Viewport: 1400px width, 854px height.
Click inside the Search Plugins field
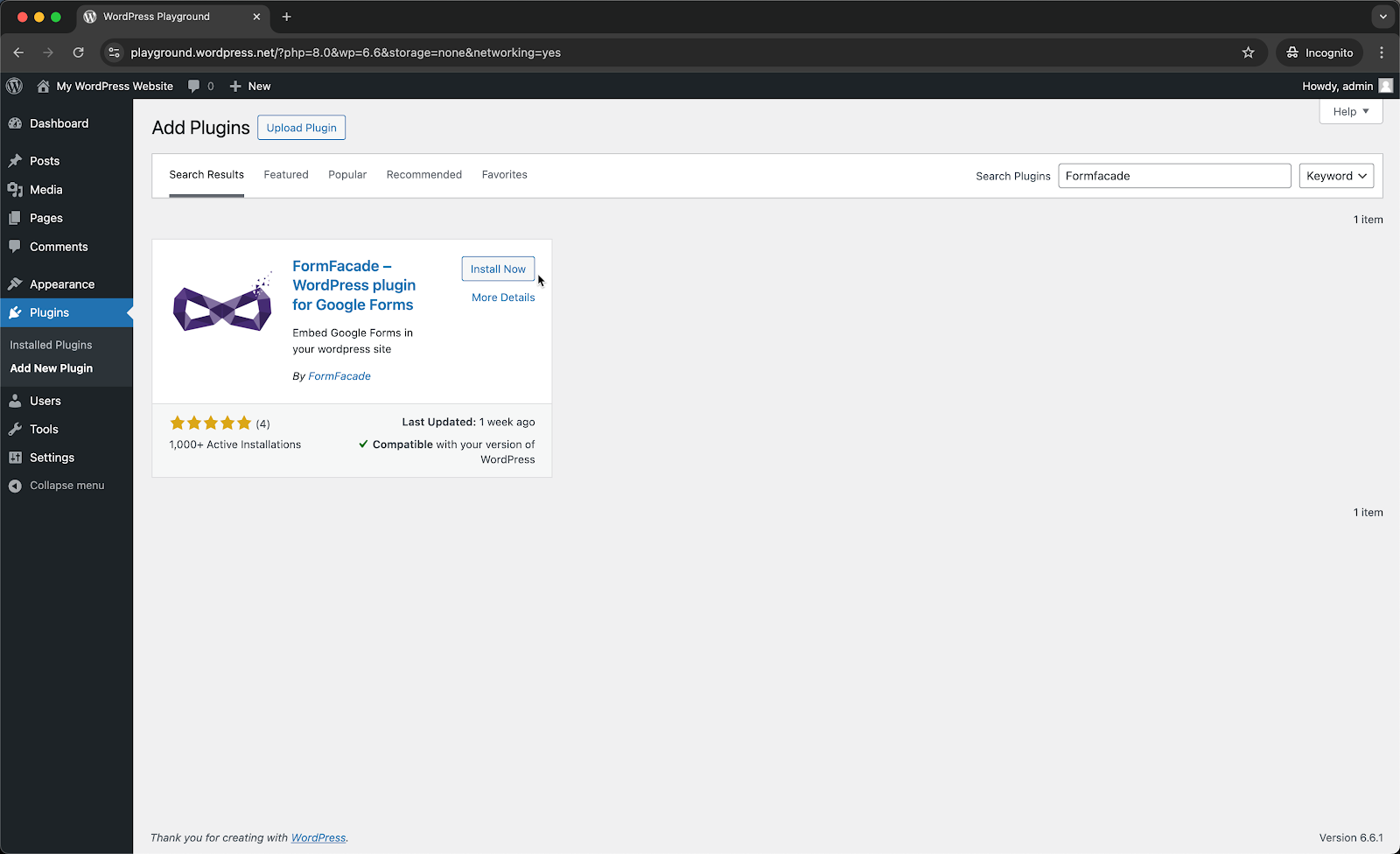(1174, 175)
